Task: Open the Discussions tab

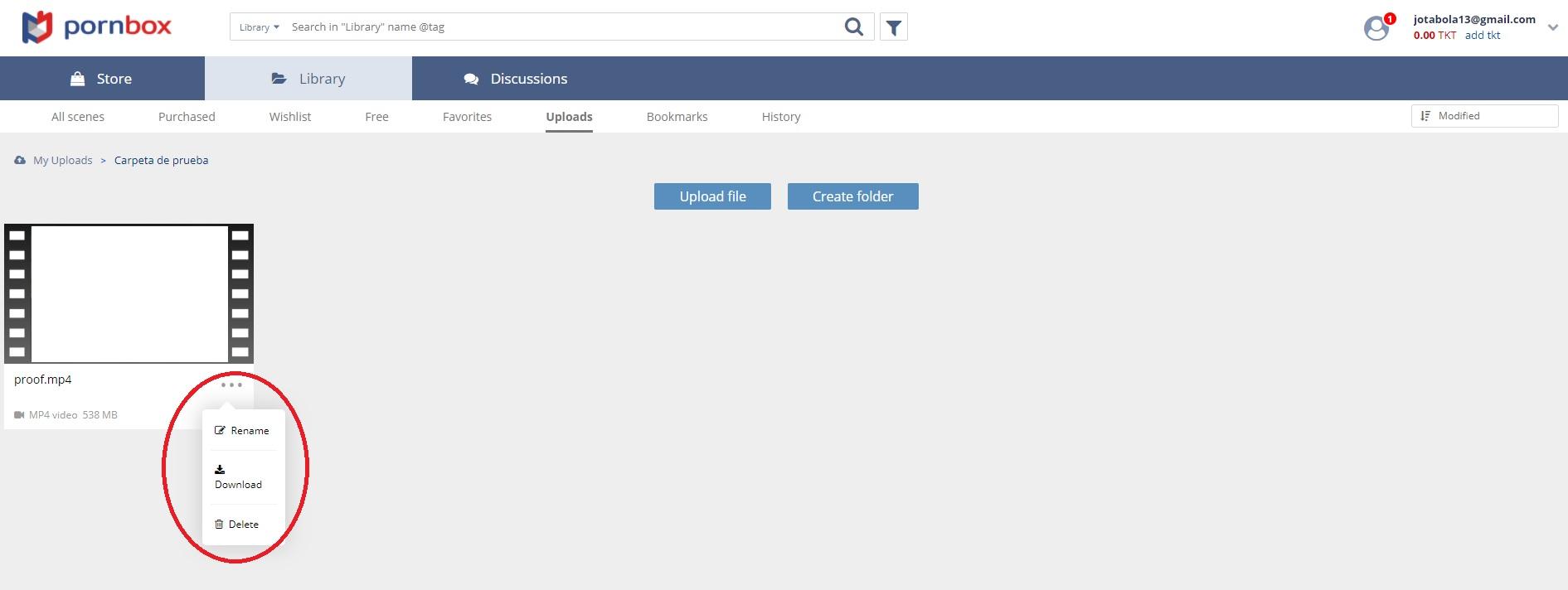Action: click(515, 79)
